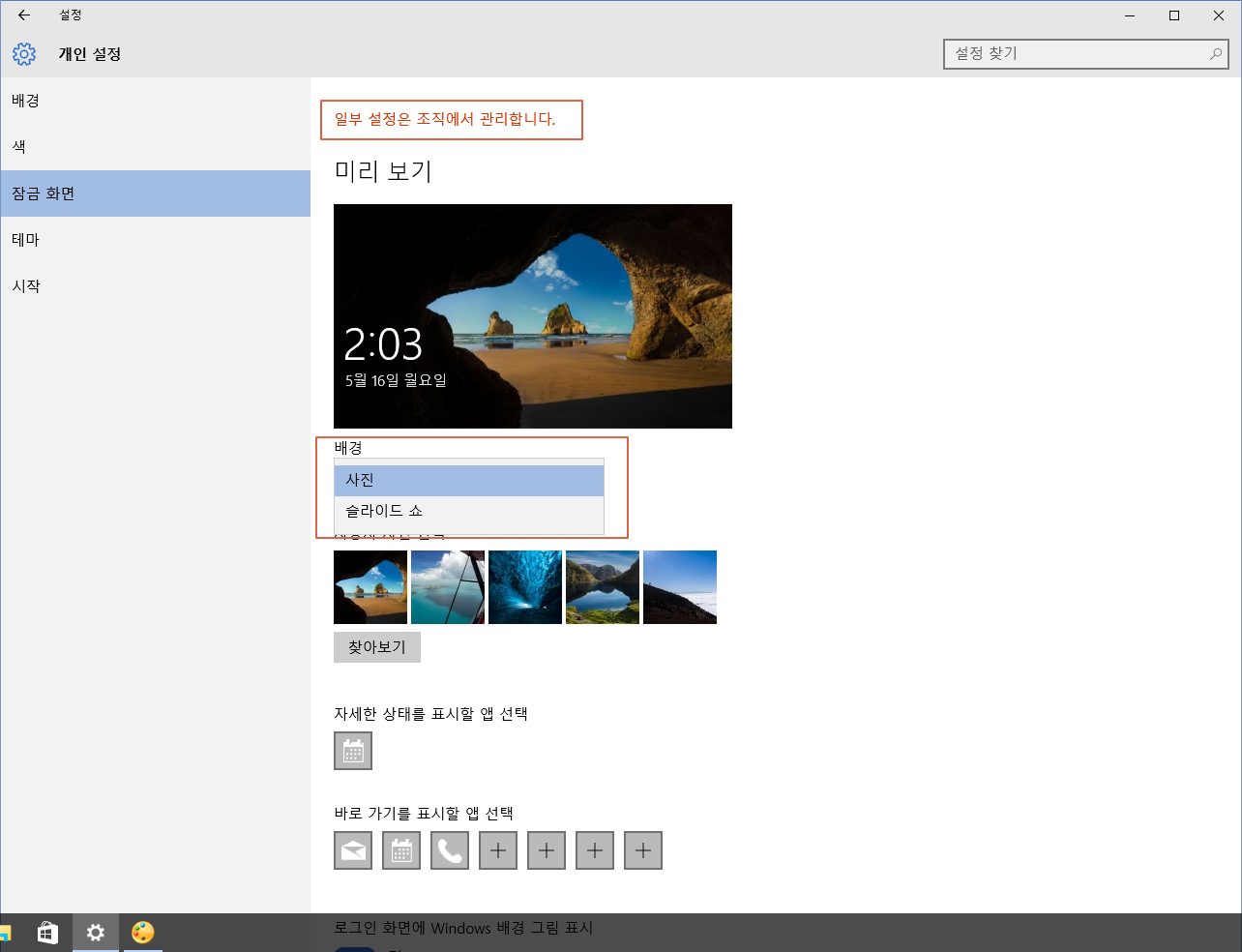Go back with the arrow in title bar
The image size is (1242, 952).
point(24,15)
